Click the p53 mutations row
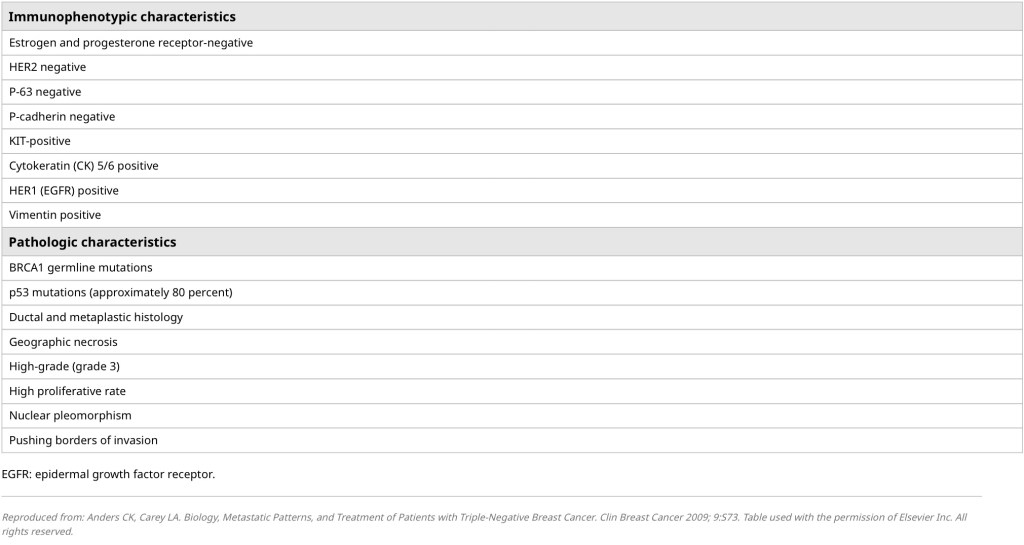Screen dimensions: 1024x545 121,293
